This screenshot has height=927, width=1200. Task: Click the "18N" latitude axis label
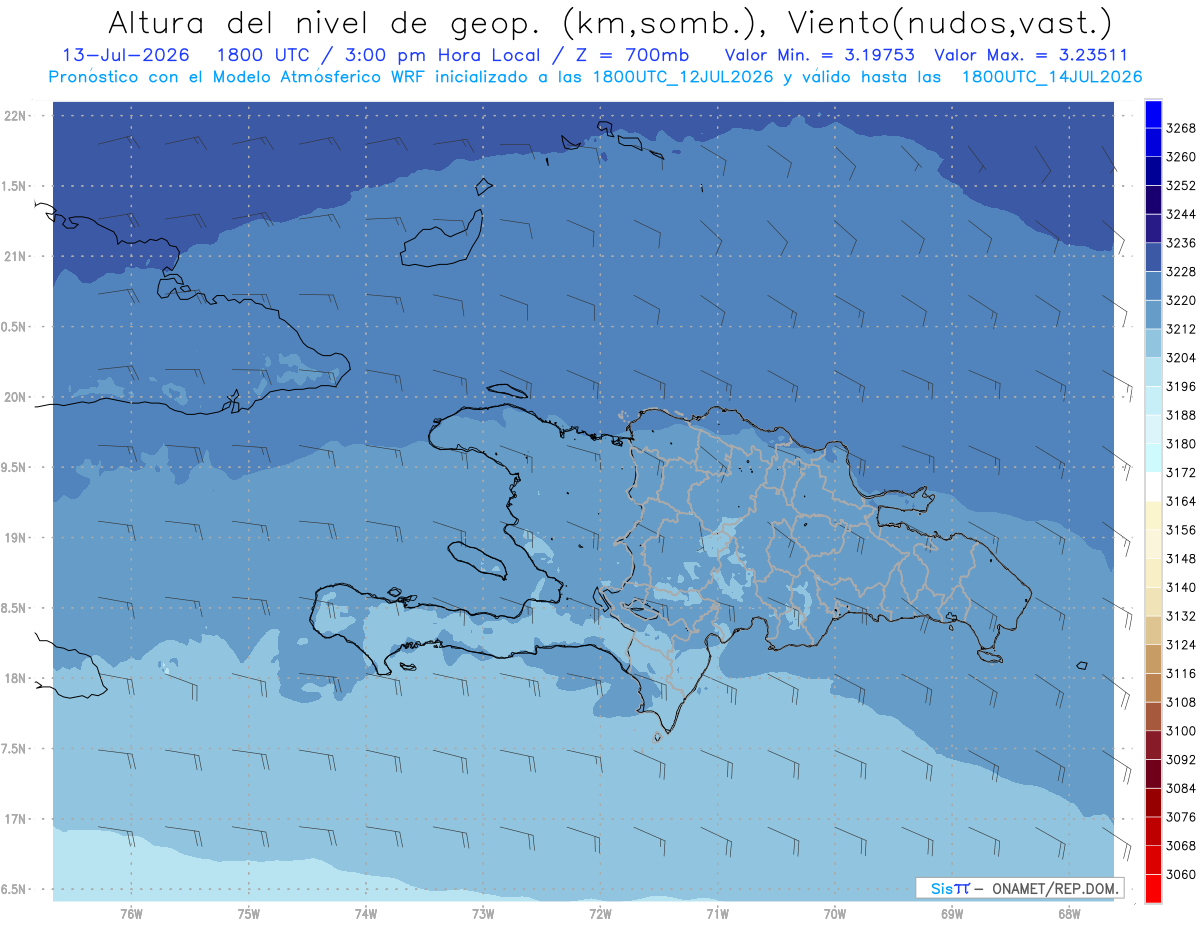[x=17, y=678]
